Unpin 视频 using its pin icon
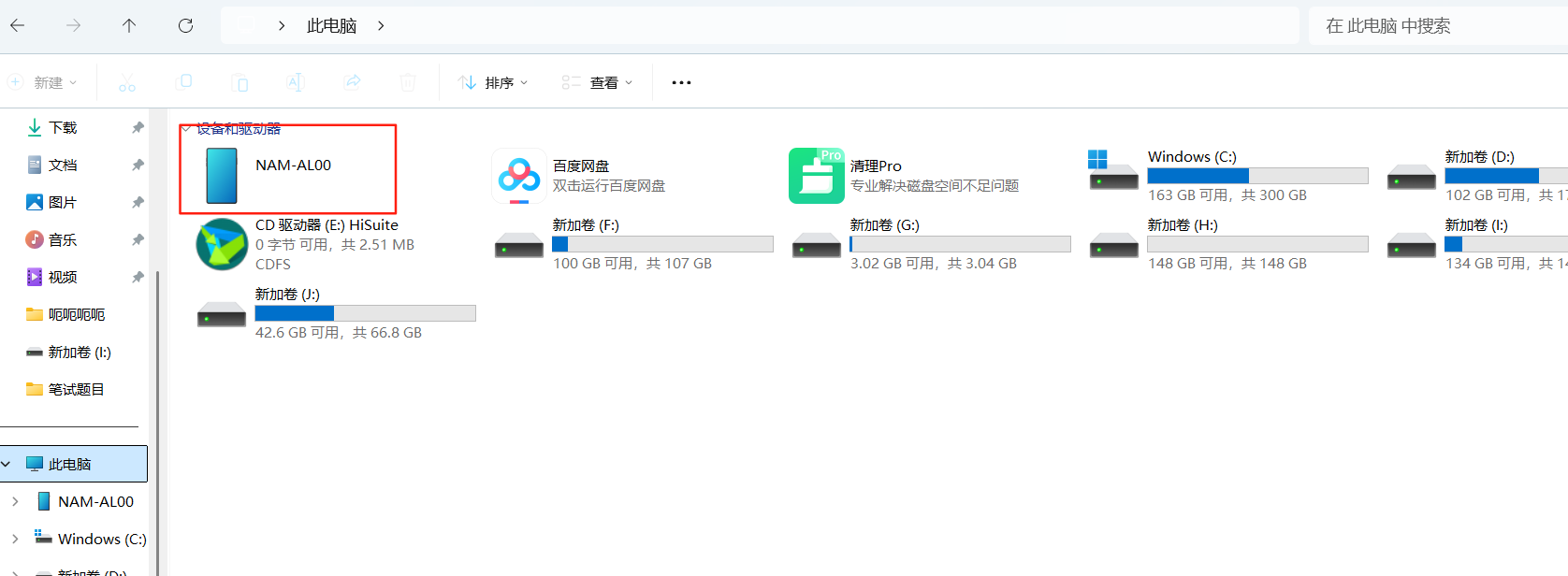Image resolution: width=1568 pixels, height=576 pixels. pyautogui.click(x=138, y=277)
